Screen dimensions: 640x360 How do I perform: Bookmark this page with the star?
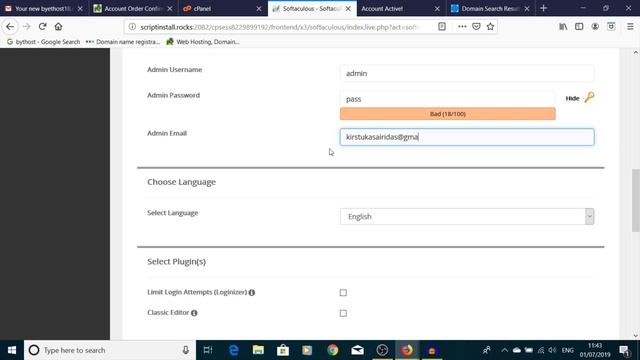pyautogui.click(x=490, y=27)
